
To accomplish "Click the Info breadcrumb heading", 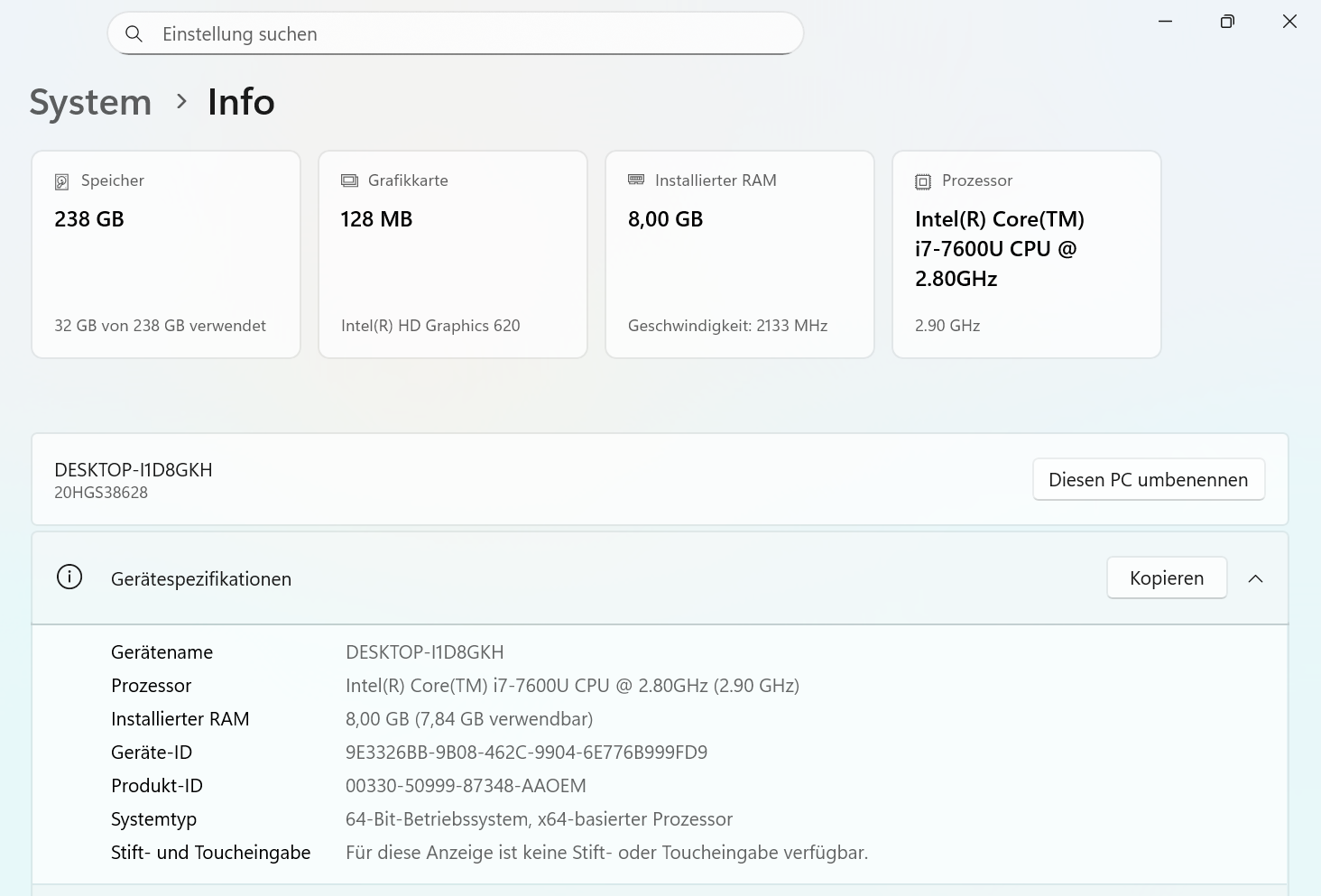I will 241,102.
